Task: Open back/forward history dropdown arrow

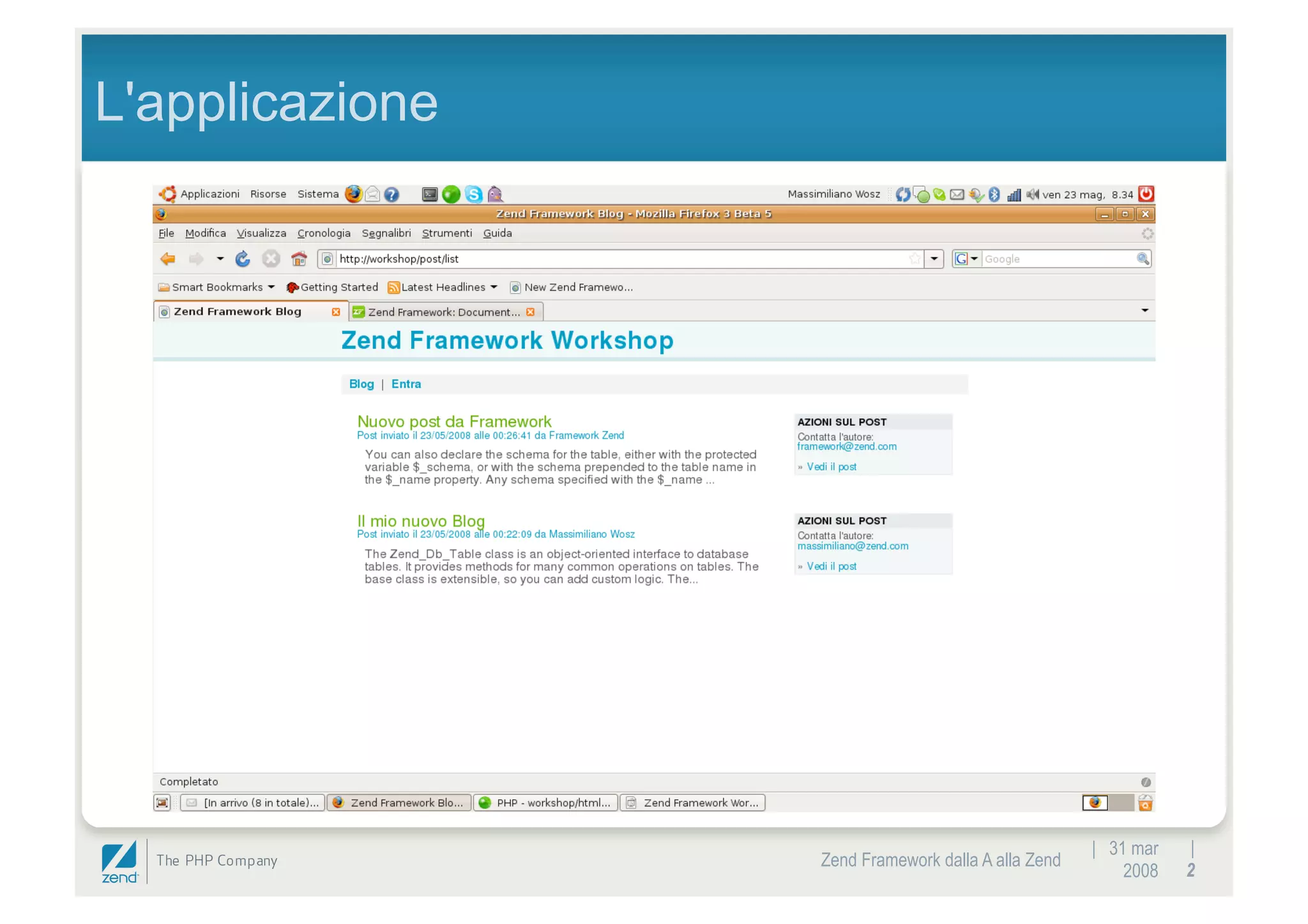Action: [220, 259]
